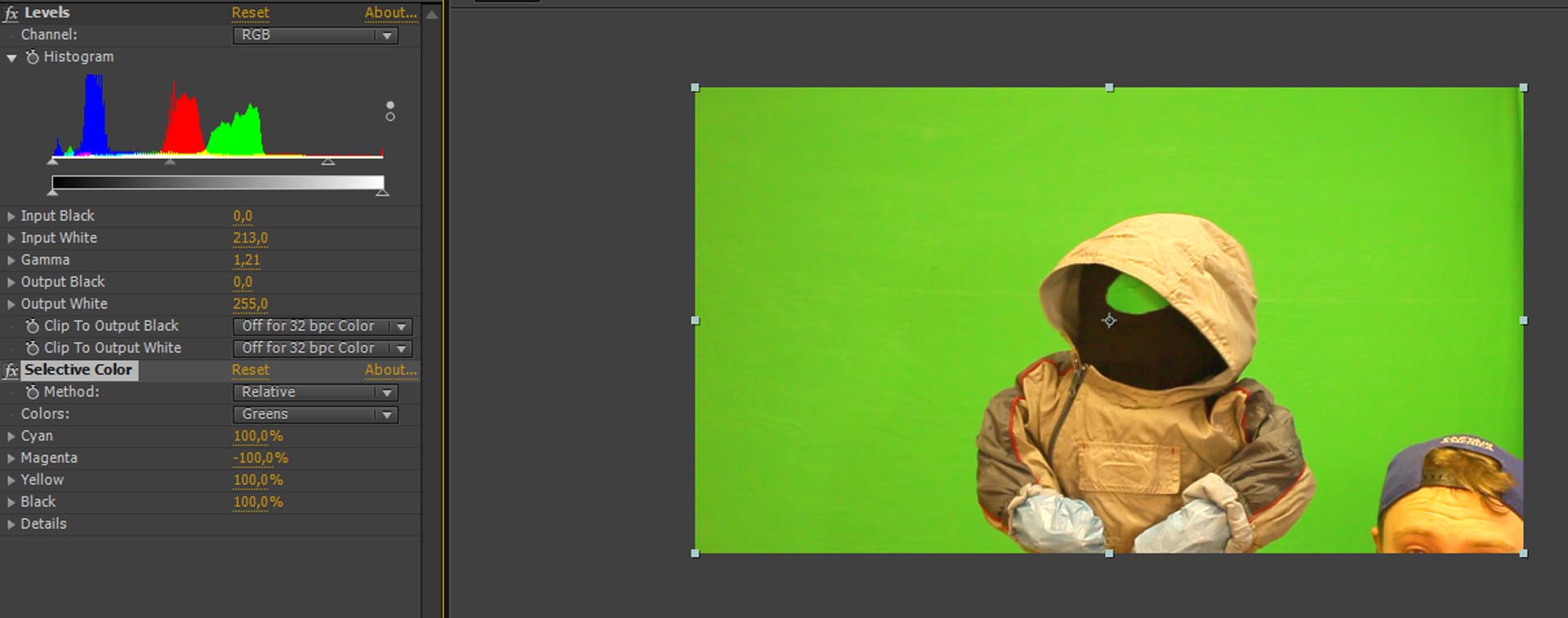This screenshot has width=1568, height=618.
Task: Expand the Details section
Action: 11,524
